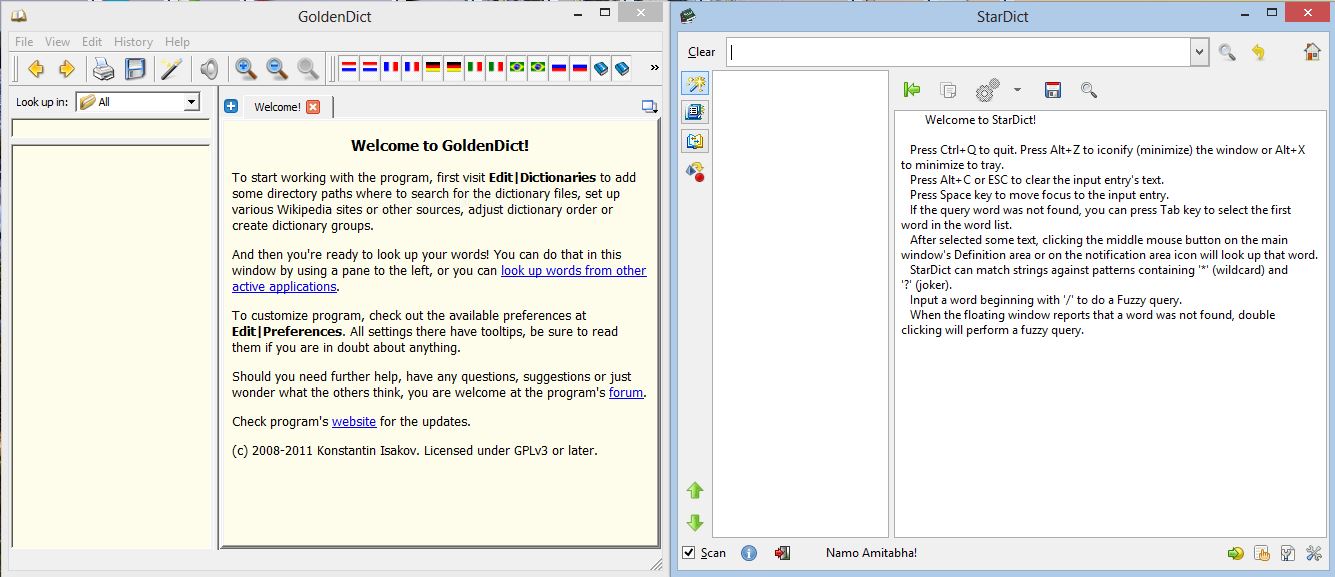Image resolution: width=1335 pixels, height=577 pixels.
Task: Quit StarDict with red exit-door icon
Action: 782,553
